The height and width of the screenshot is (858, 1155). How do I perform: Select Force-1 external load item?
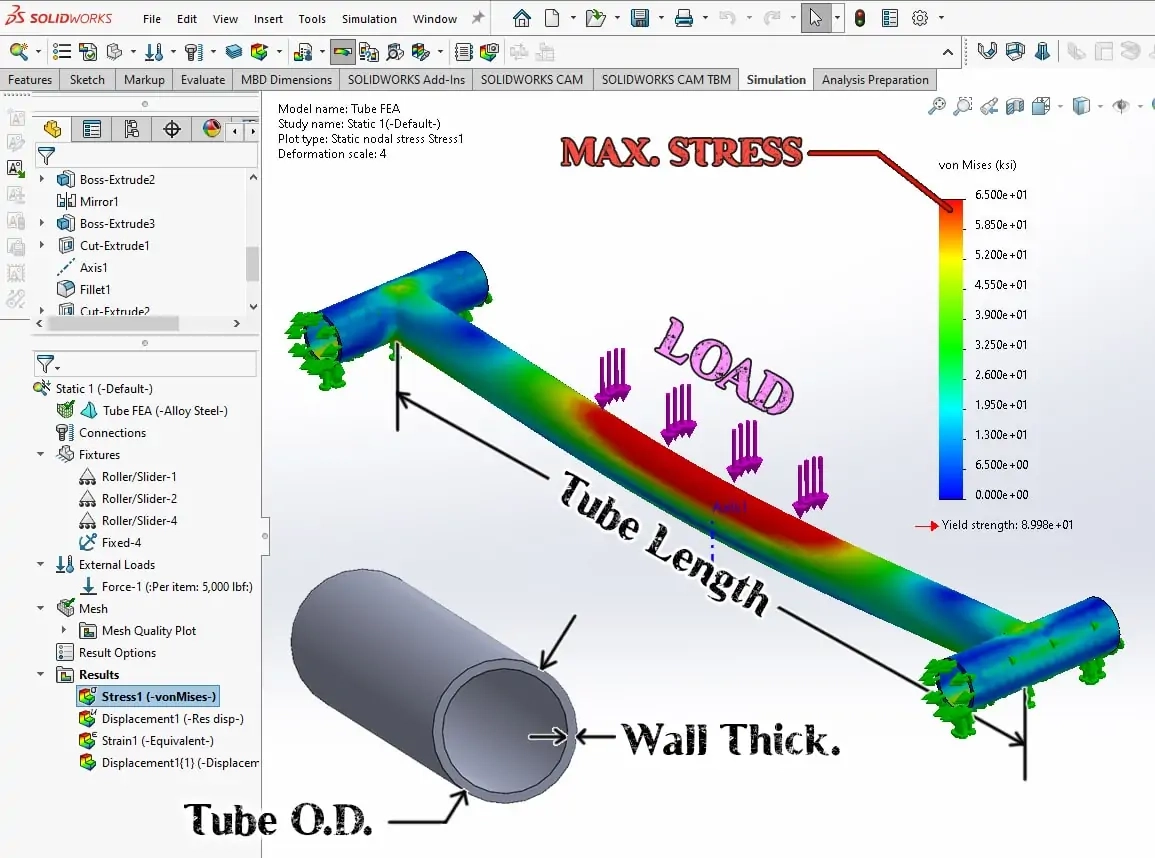(x=176, y=587)
